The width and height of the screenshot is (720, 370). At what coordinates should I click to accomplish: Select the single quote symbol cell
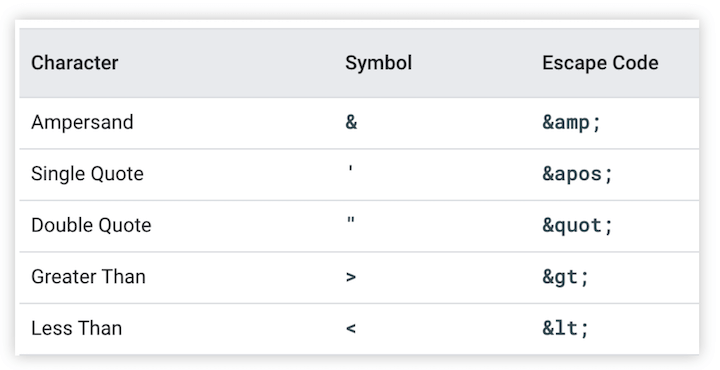(x=351, y=169)
